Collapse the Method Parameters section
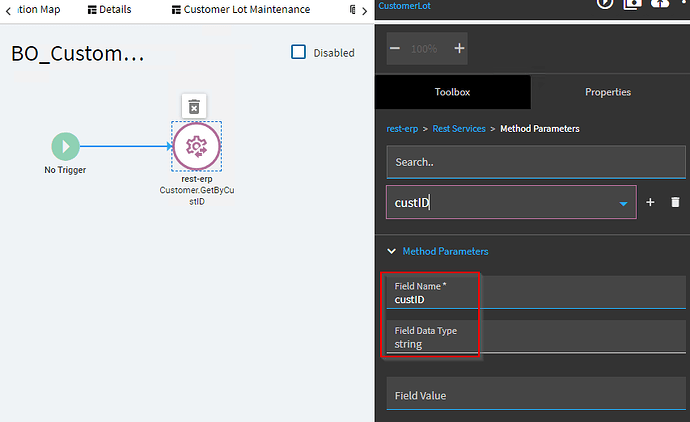 391,252
